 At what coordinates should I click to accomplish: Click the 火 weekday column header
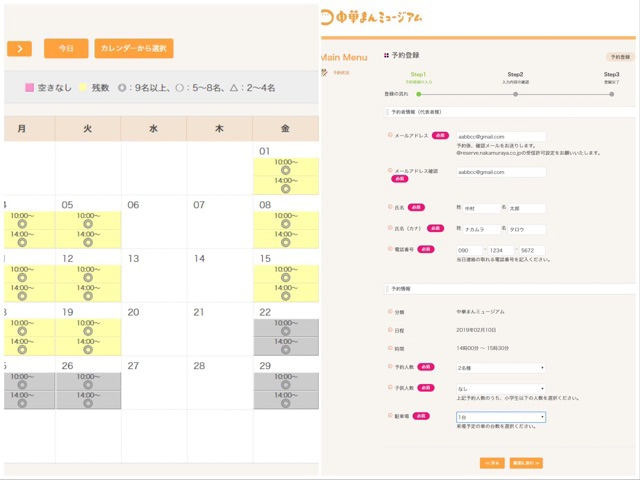pyautogui.click(x=88, y=129)
